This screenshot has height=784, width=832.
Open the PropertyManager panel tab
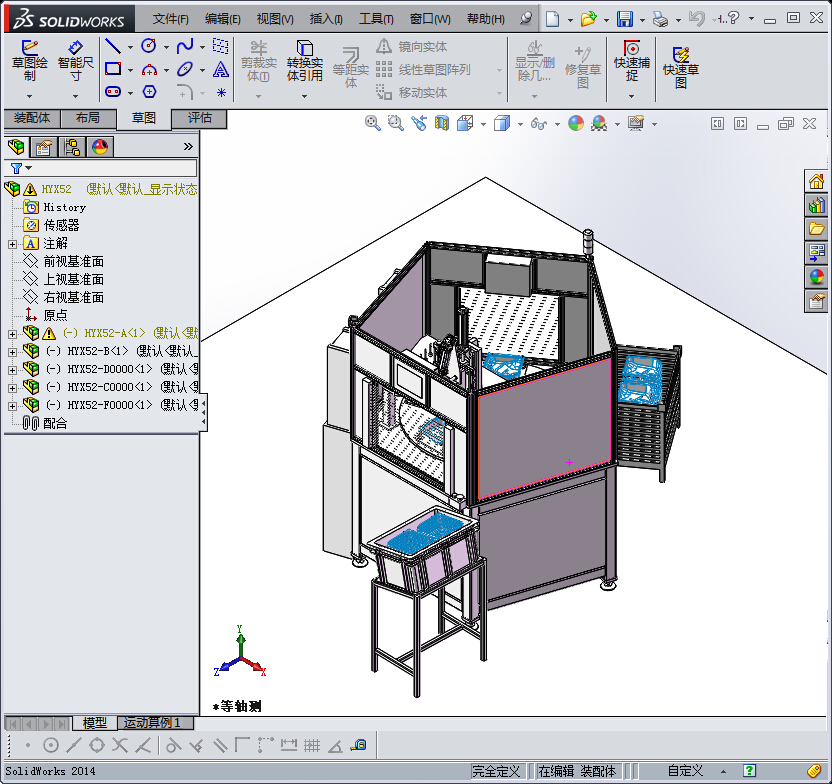pos(44,147)
